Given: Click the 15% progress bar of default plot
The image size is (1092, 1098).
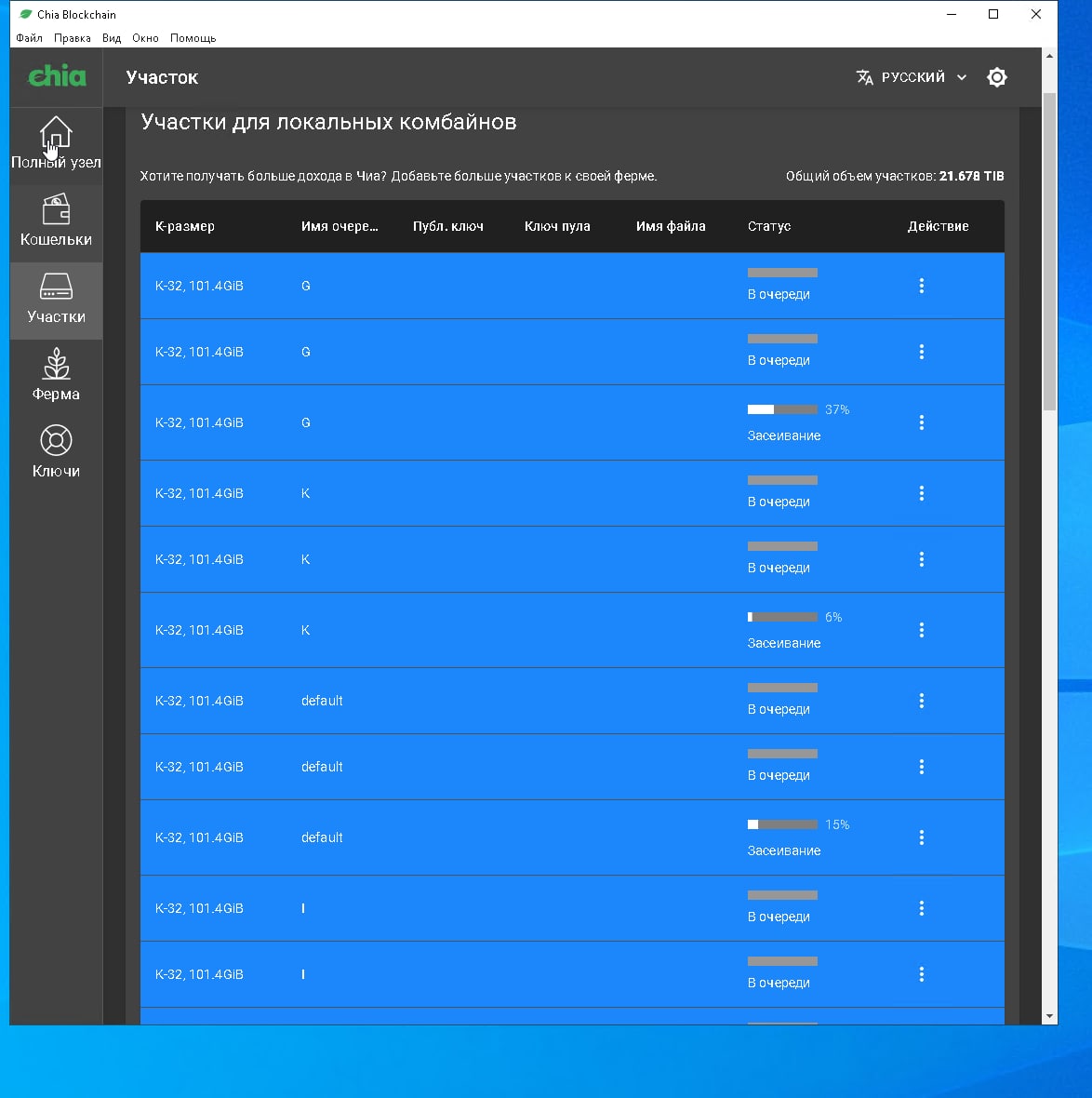Looking at the screenshot, I should [782, 824].
